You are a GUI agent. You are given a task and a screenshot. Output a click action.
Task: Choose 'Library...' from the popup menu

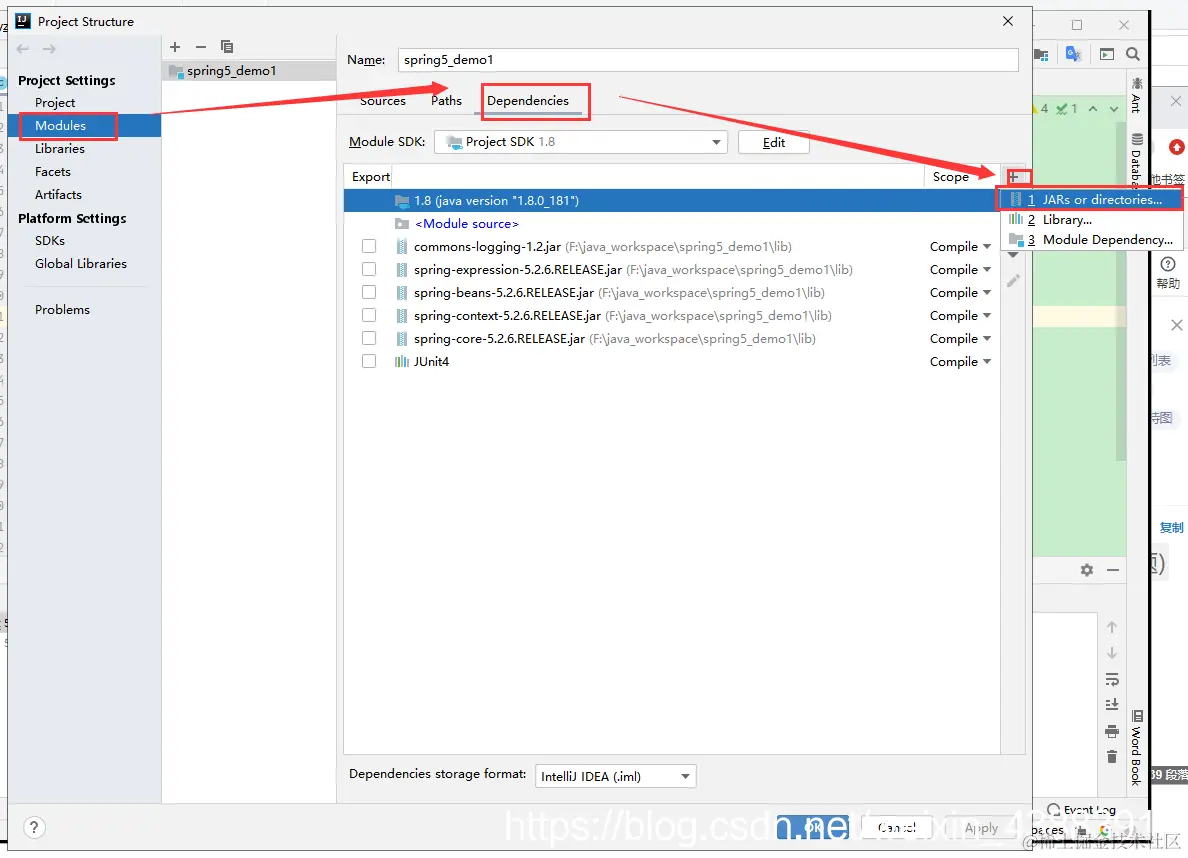click(x=1091, y=220)
